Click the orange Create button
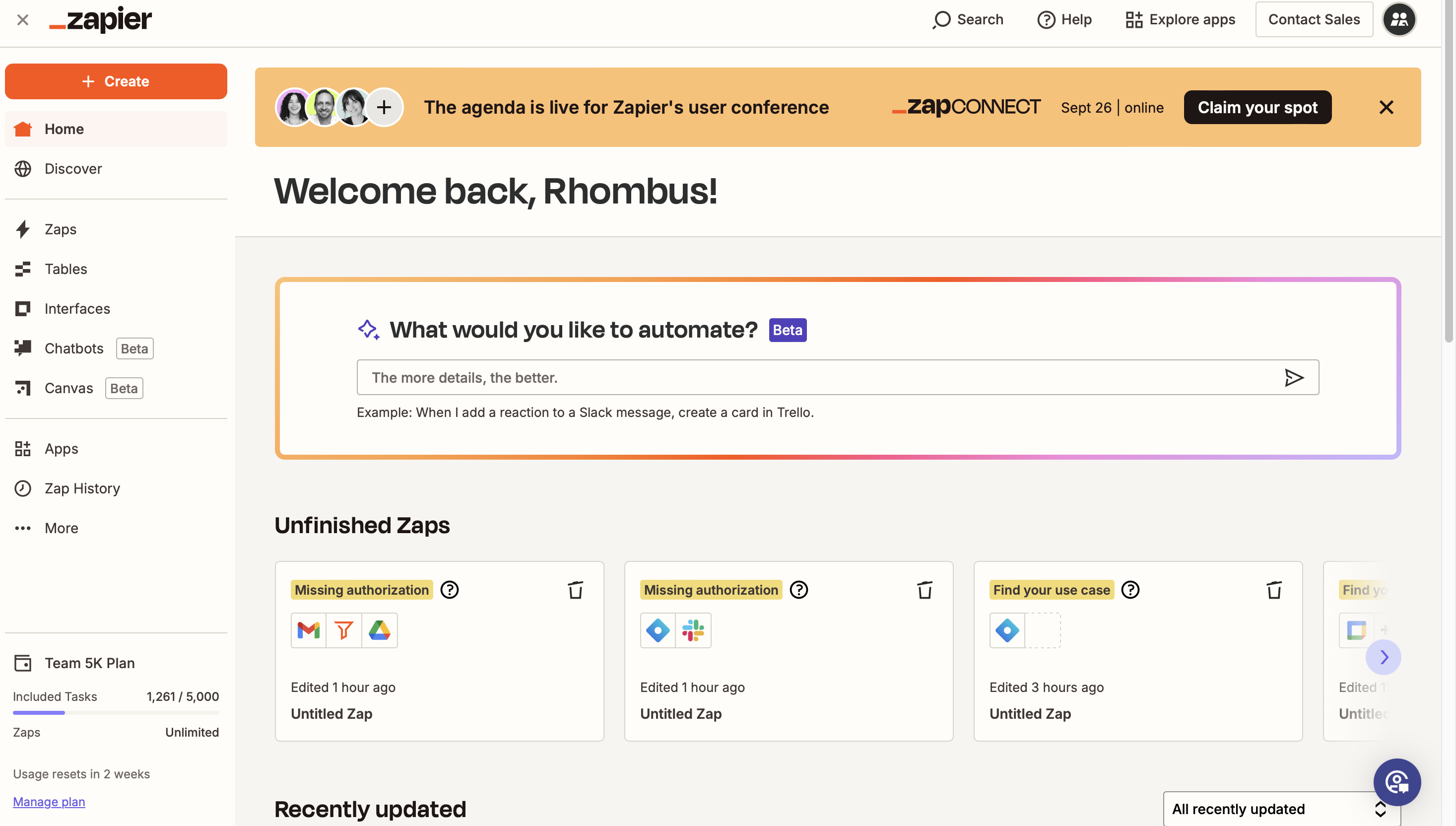The height and width of the screenshot is (826, 1456). point(116,81)
